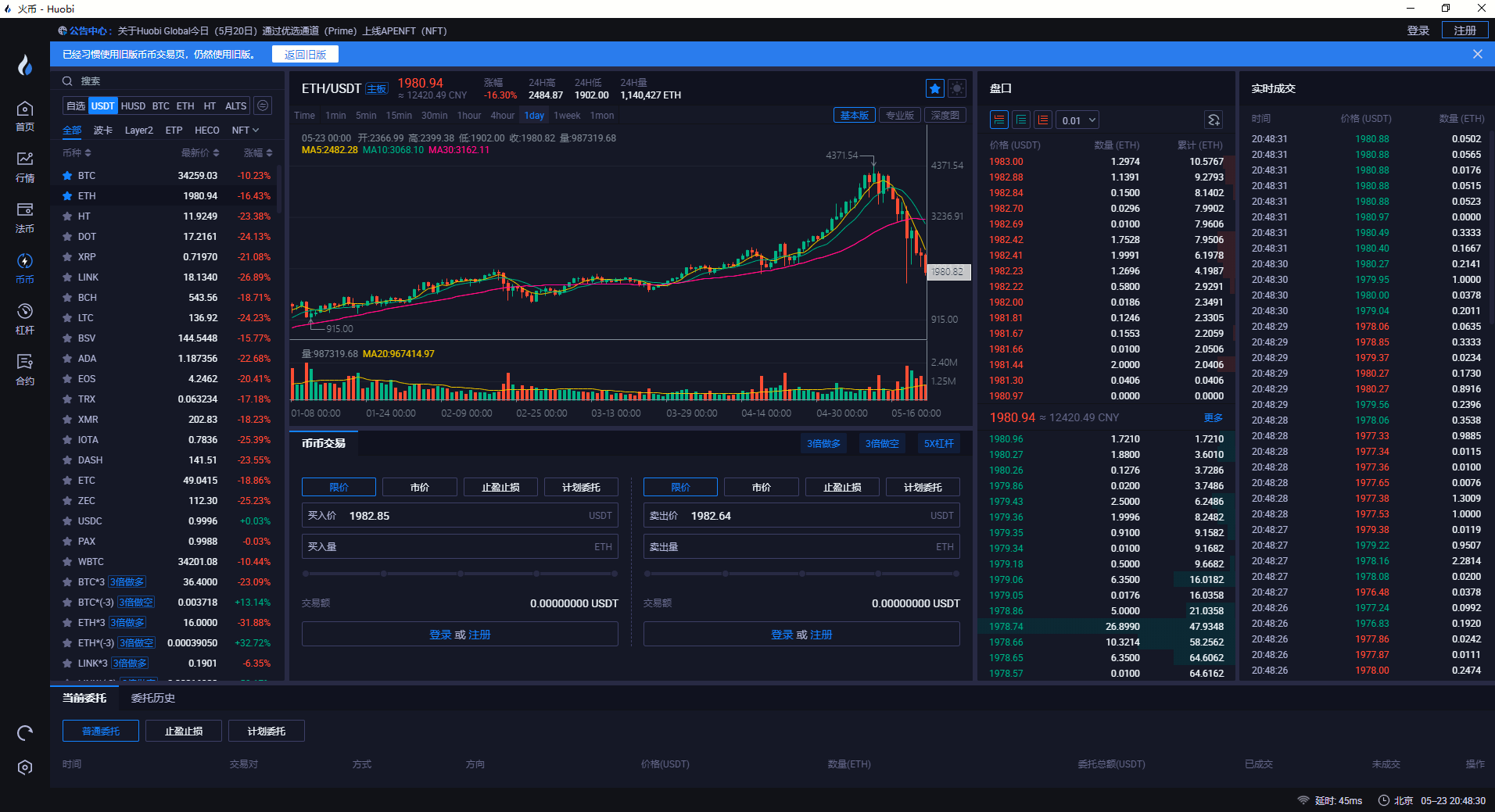This screenshot has width=1495, height=812.
Task: Select the 4hour chart interval
Action: click(502, 116)
